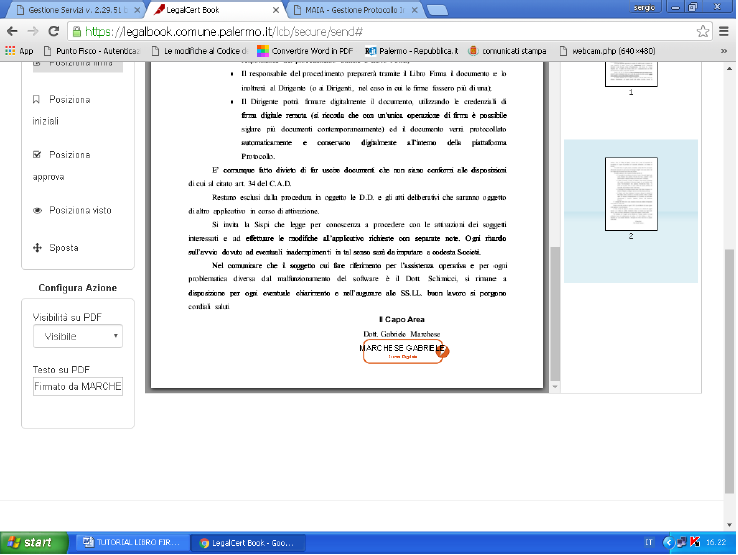738x555 pixels.
Task: Click the Sposta label
Action: pyautogui.click(x=64, y=248)
